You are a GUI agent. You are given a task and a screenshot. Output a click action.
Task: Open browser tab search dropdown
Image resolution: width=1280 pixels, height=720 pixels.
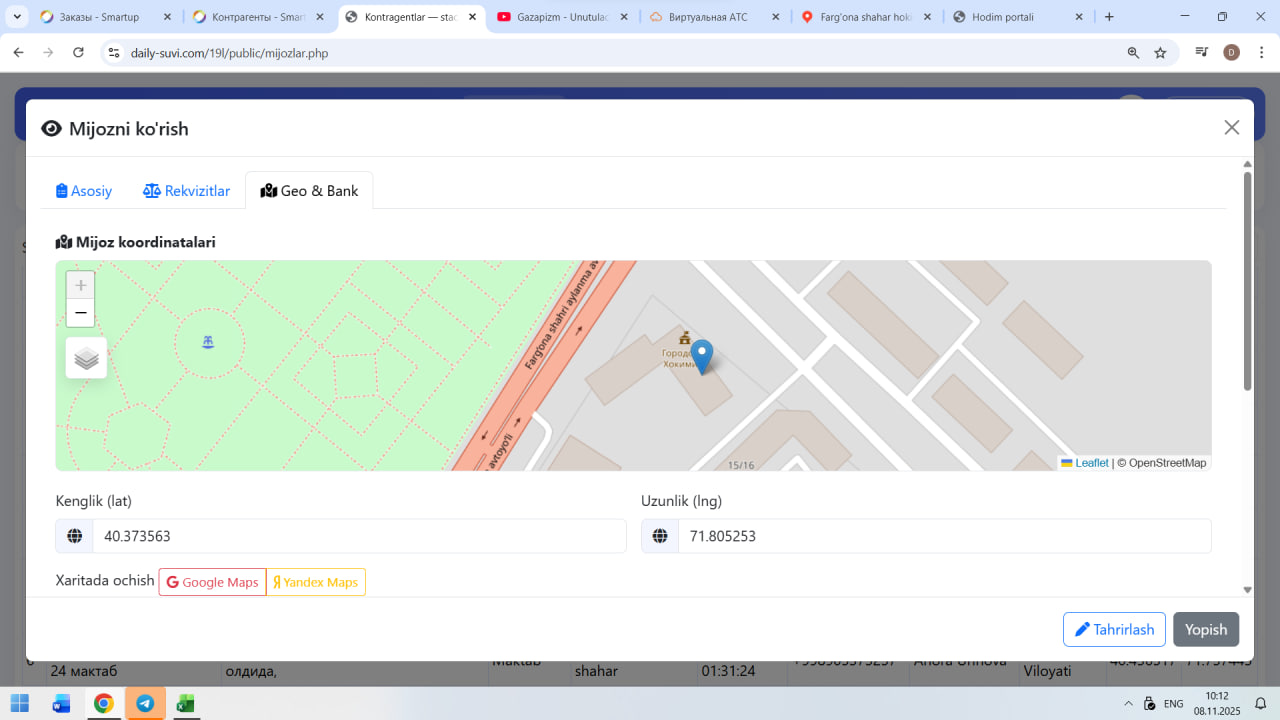(17, 17)
